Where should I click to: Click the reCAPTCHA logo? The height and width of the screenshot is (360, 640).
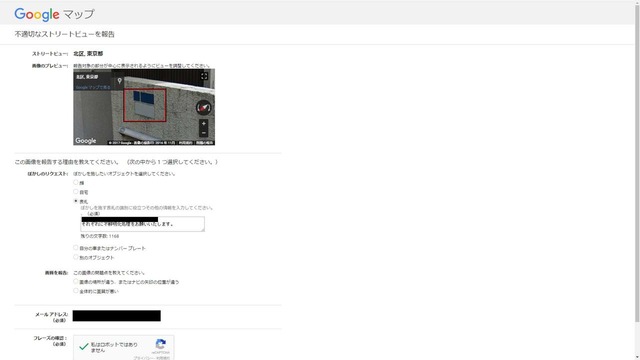point(161,344)
